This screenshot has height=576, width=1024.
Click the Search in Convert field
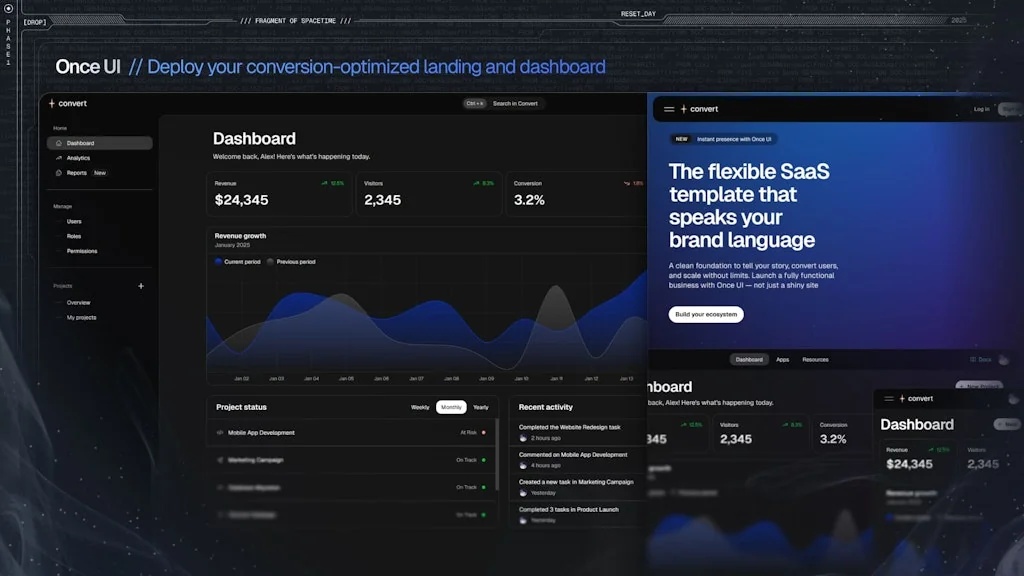click(x=514, y=103)
